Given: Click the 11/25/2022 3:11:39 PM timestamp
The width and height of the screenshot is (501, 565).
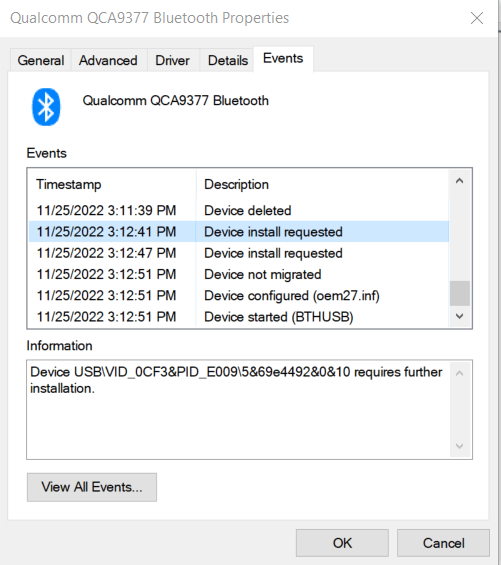Looking at the screenshot, I should (106, 210).
